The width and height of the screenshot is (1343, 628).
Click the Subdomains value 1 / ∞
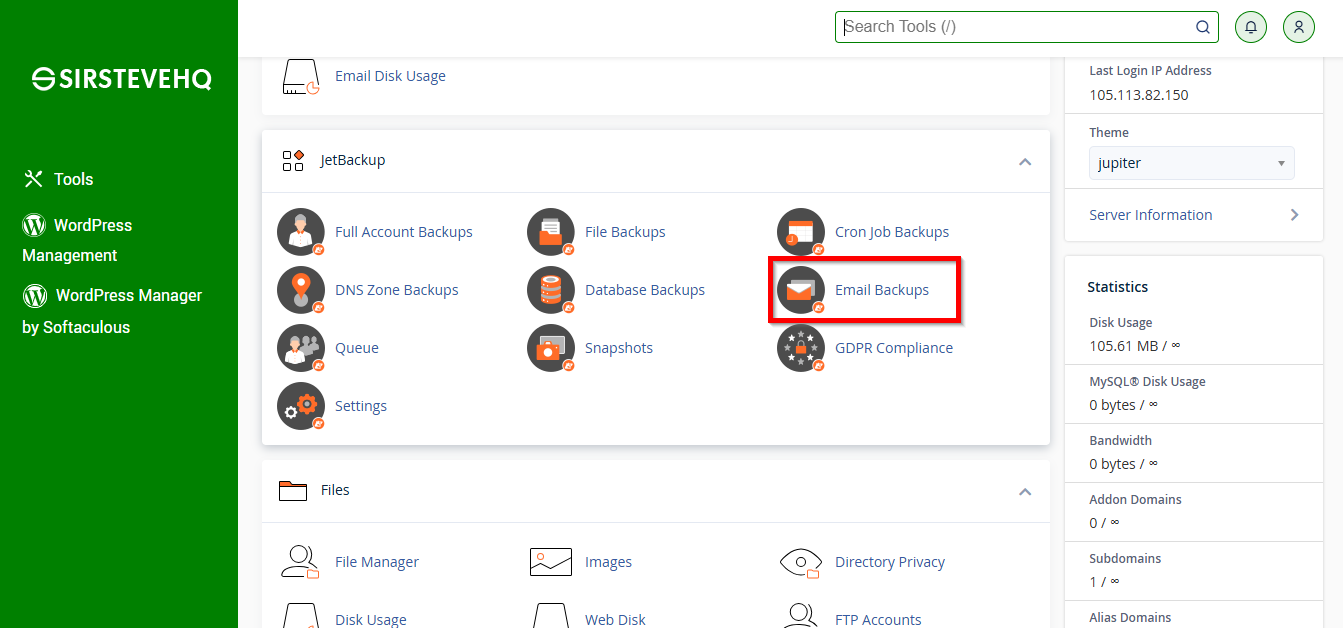coord(1104,581)
